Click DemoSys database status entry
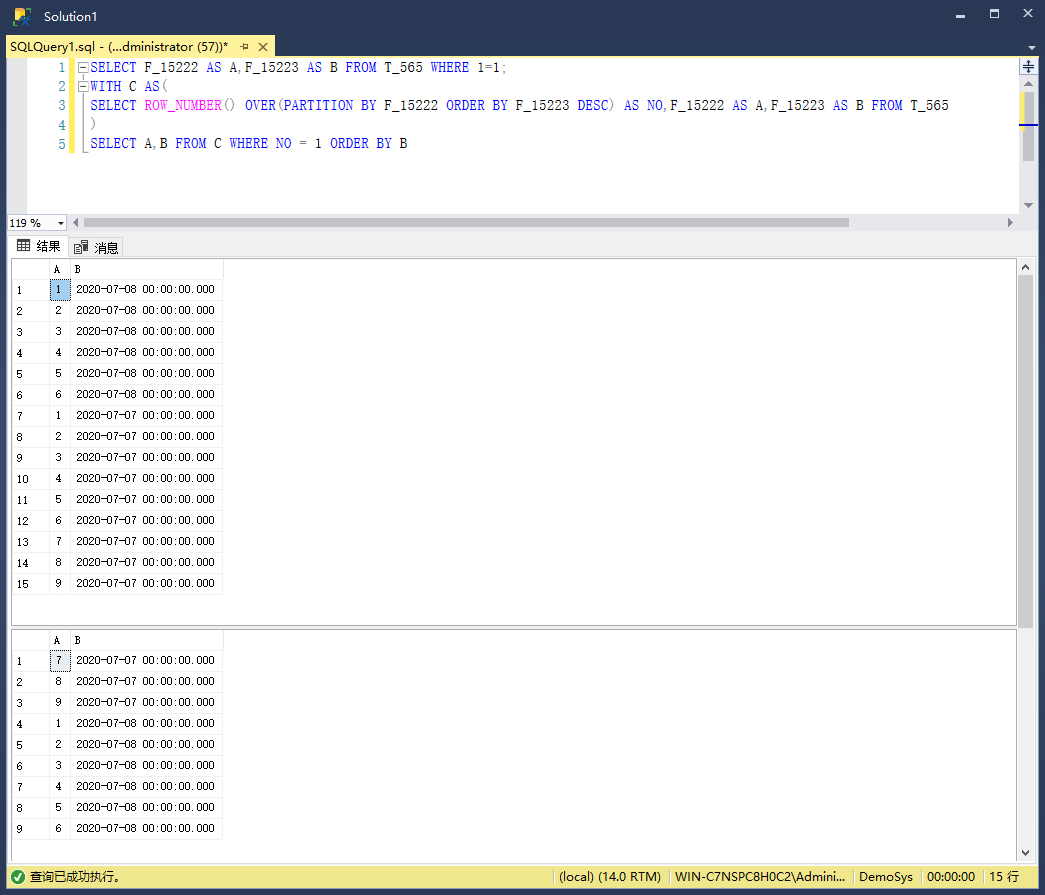The width and height of the screenshot is (1045, 895). 886,877
